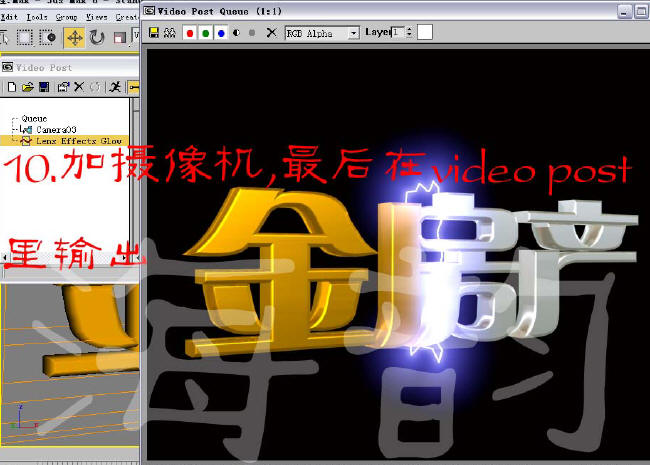650x465 pixels.
Task: Click the Video Post panel title icon
Action: pyautogui.click(x=7, y=67)
